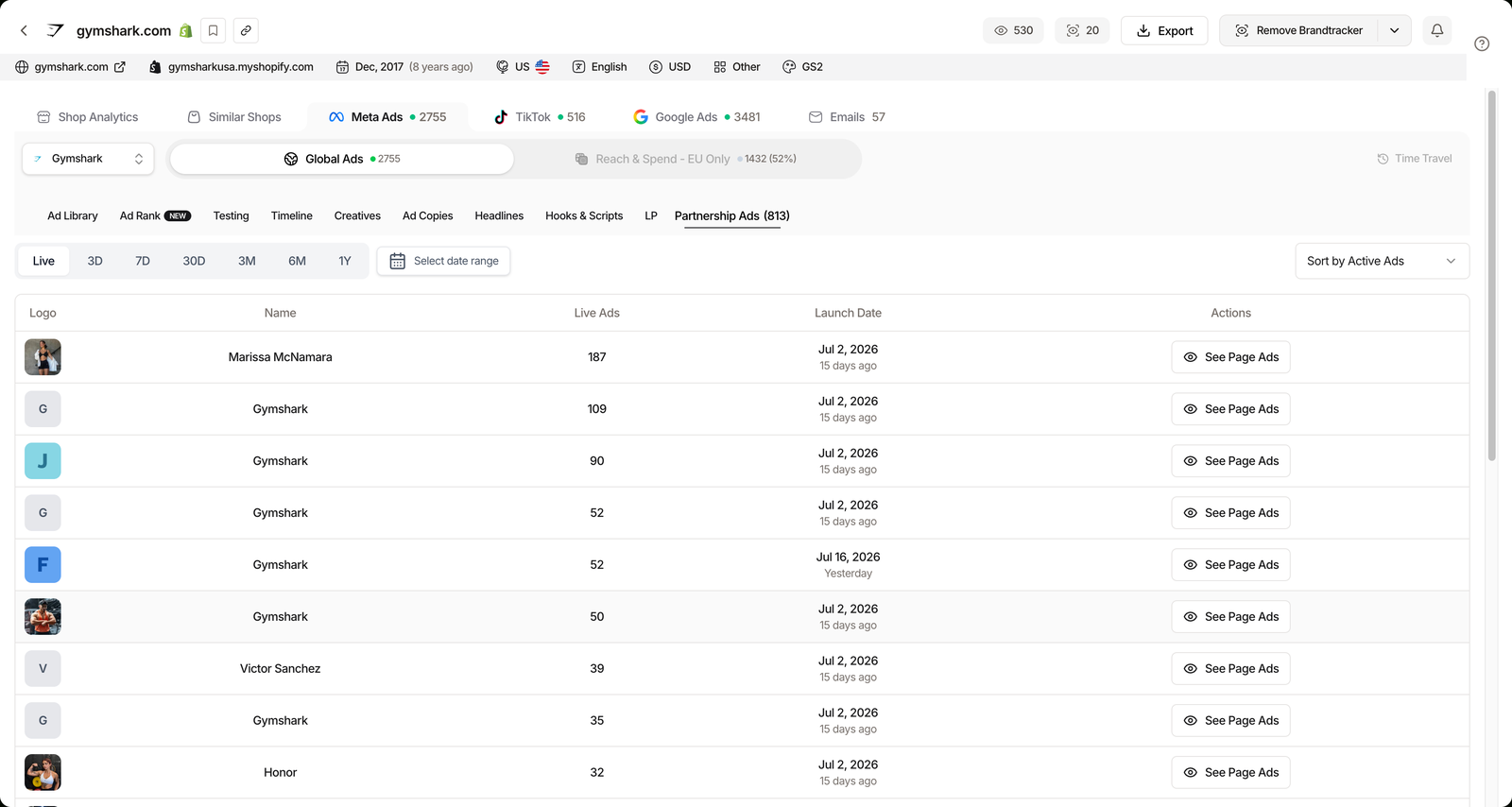Expand the Remove Brandtracker arrow menu
Screen dimensions: 1512x807
[x=1395, y=30]
